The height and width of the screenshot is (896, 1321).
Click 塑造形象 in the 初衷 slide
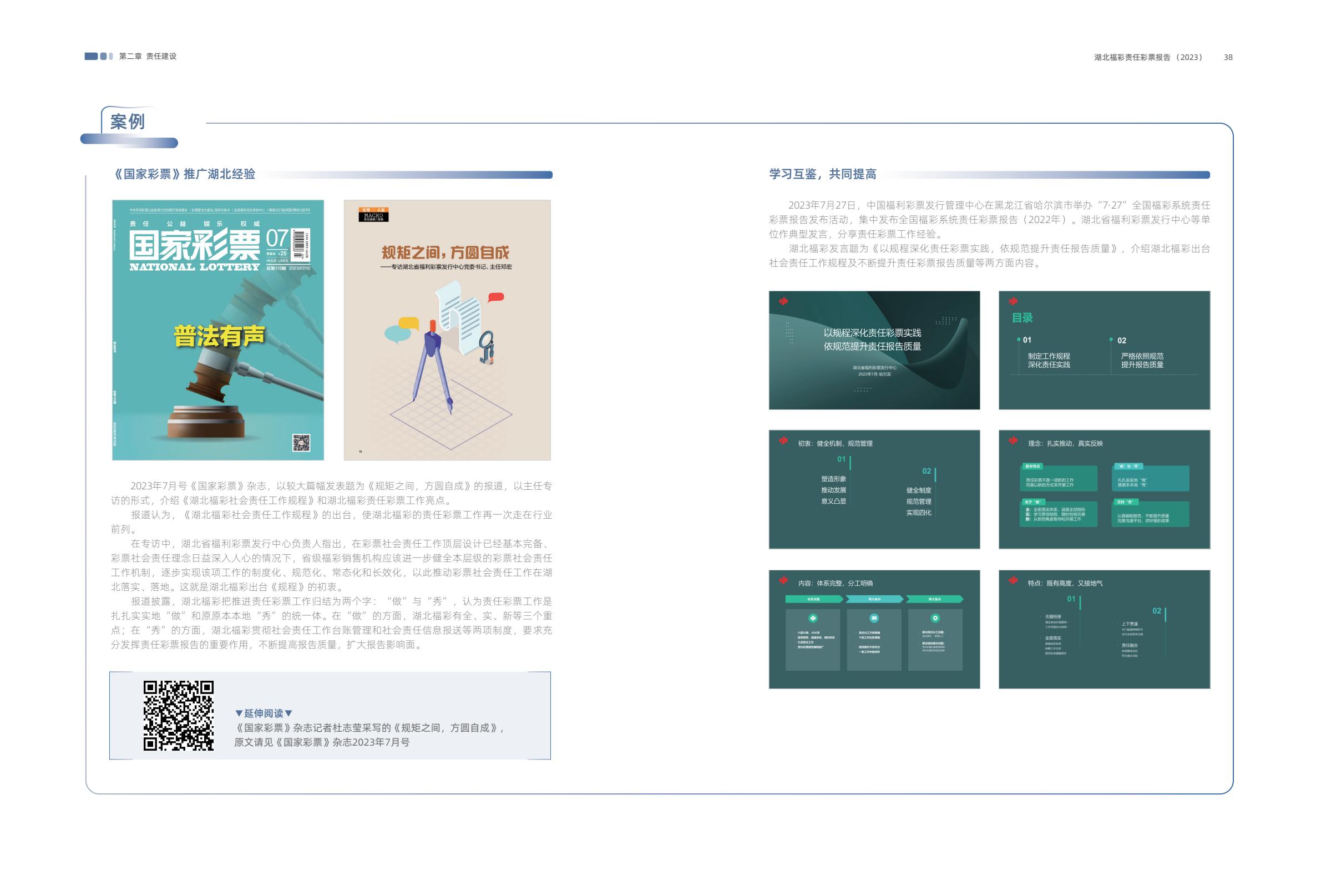pyautogui.click(x=833, y=479)
